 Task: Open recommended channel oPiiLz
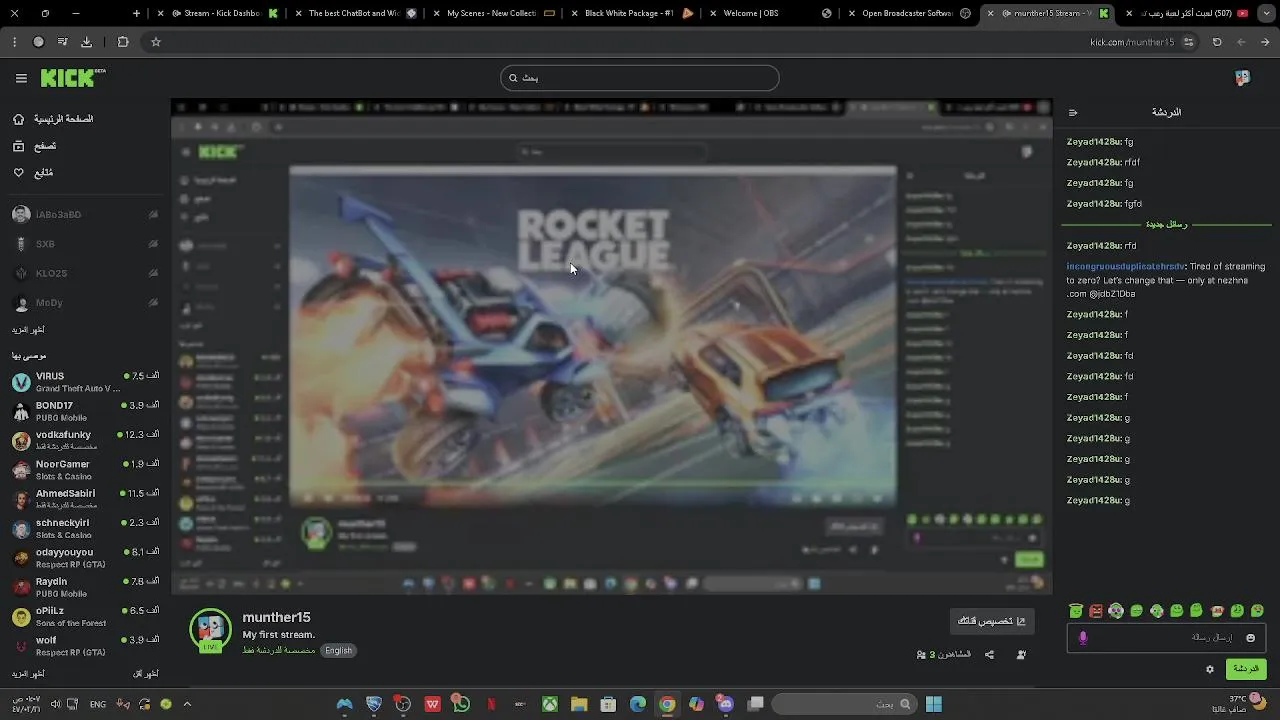pyautogui.click(x=85, y=616)
